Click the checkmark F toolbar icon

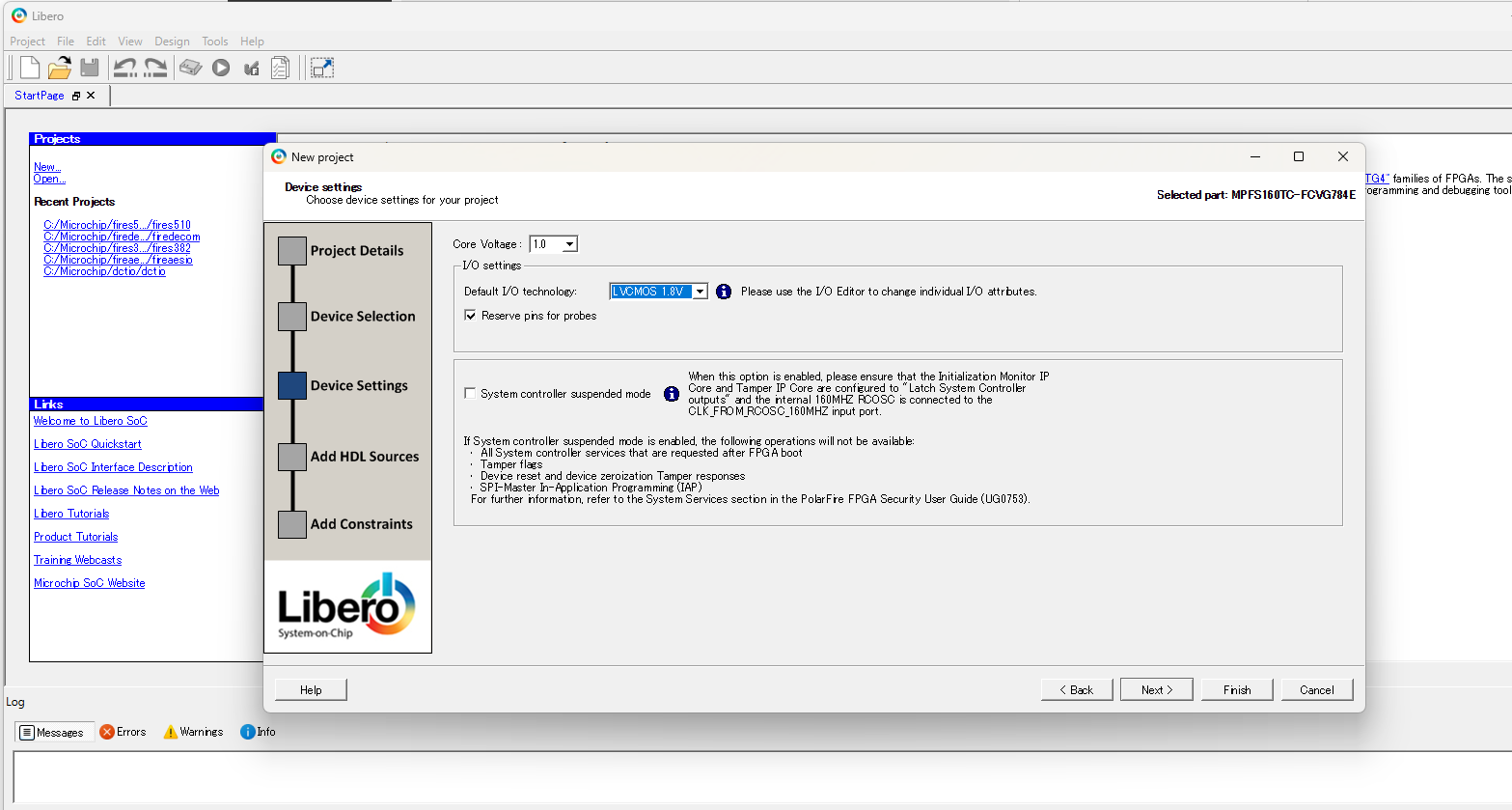coord(251,68)
